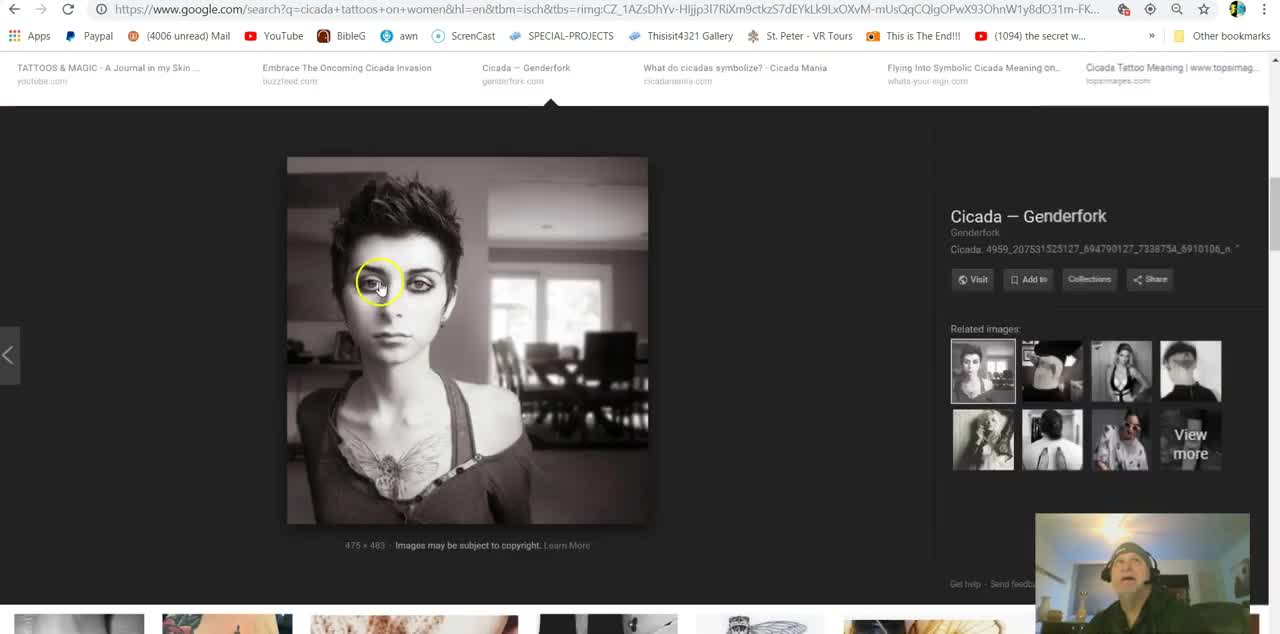Open the zoom magnifier icon in address bar

pyautogui.click(x=1177, y=9)
